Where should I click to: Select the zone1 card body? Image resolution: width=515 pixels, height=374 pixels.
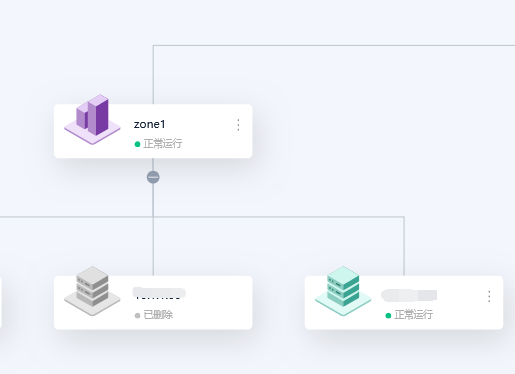point(153,131)
